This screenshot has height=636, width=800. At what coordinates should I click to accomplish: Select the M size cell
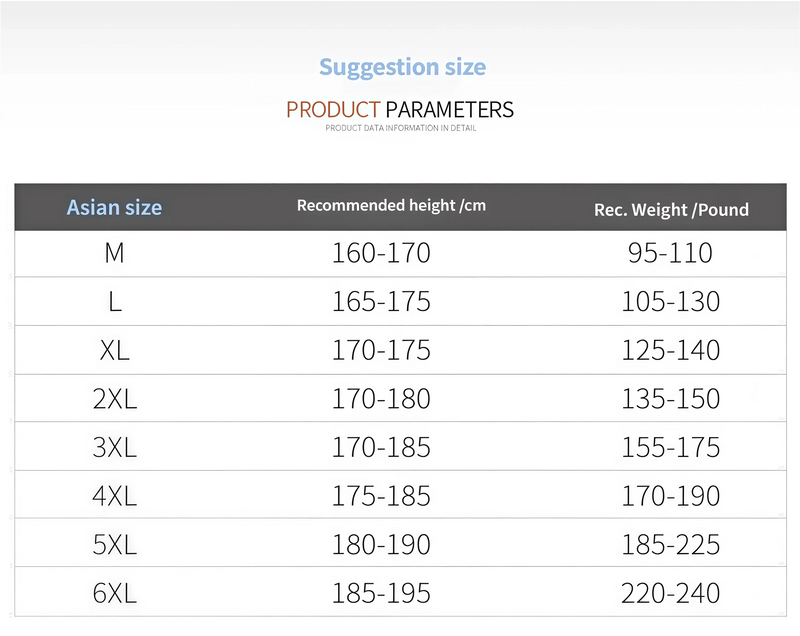pyautogui.click(x=114, y=253)
